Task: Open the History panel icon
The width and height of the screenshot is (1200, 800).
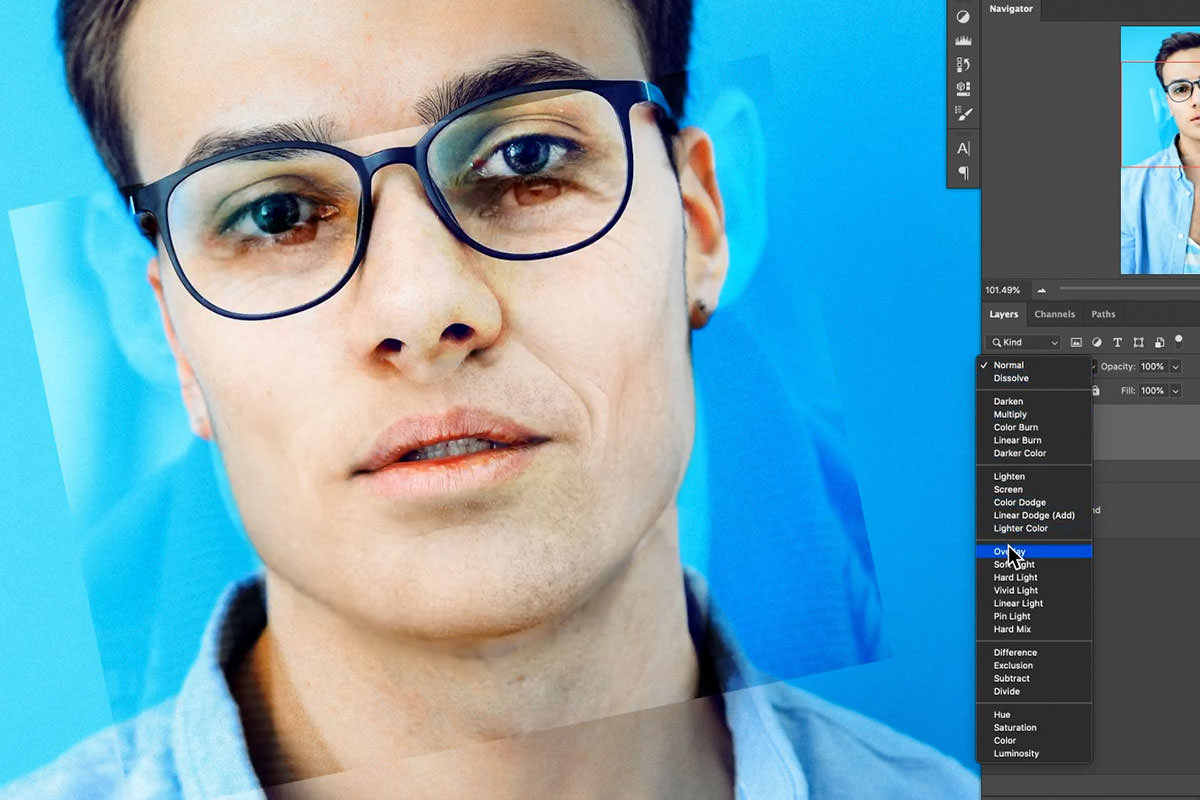Action: tap(963, 64)
